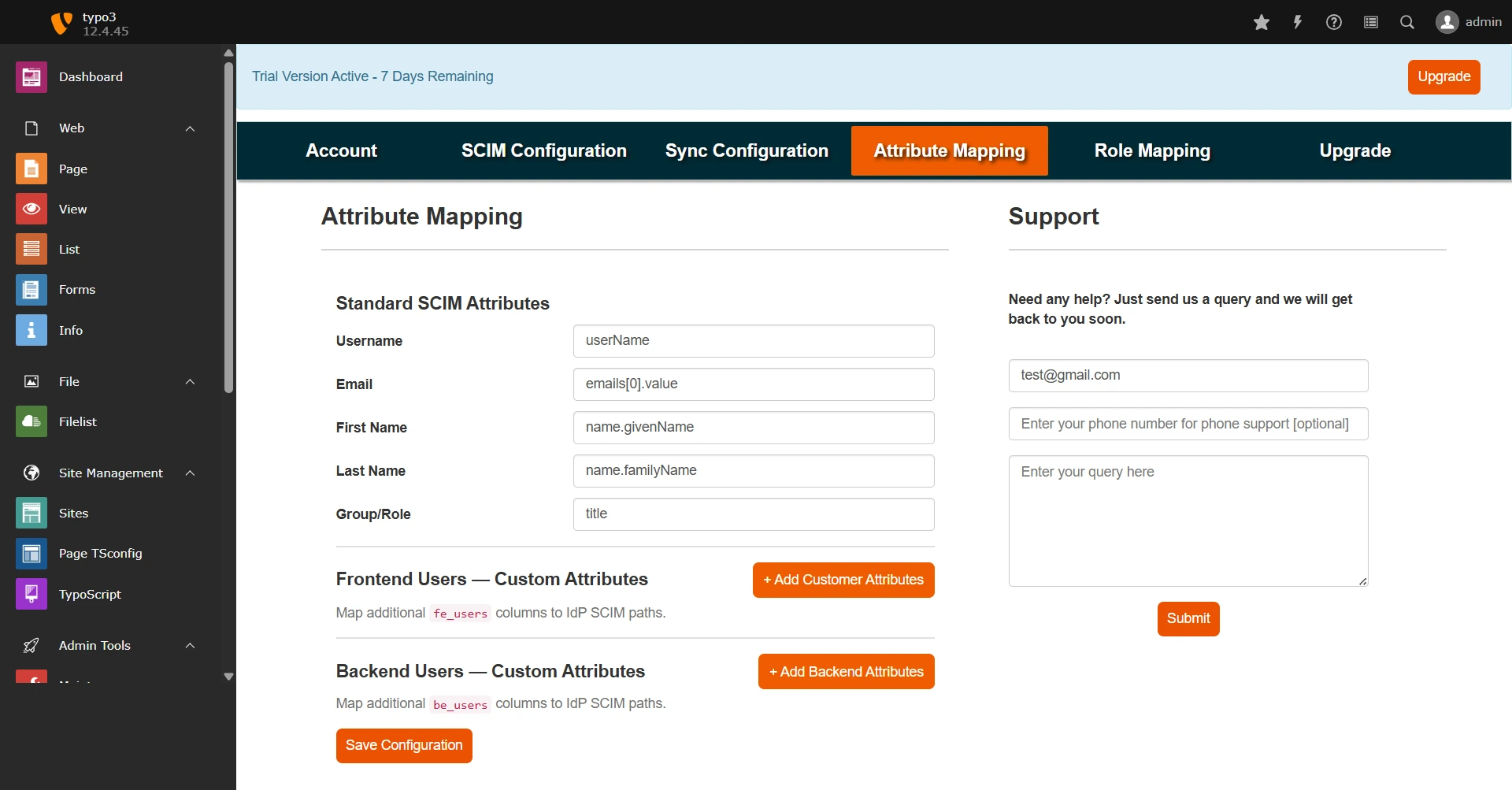Click Add Customer Attributes button
The width and height of the screenshot is (1512, 790).
pyautogui.click(x=843, y=580)
